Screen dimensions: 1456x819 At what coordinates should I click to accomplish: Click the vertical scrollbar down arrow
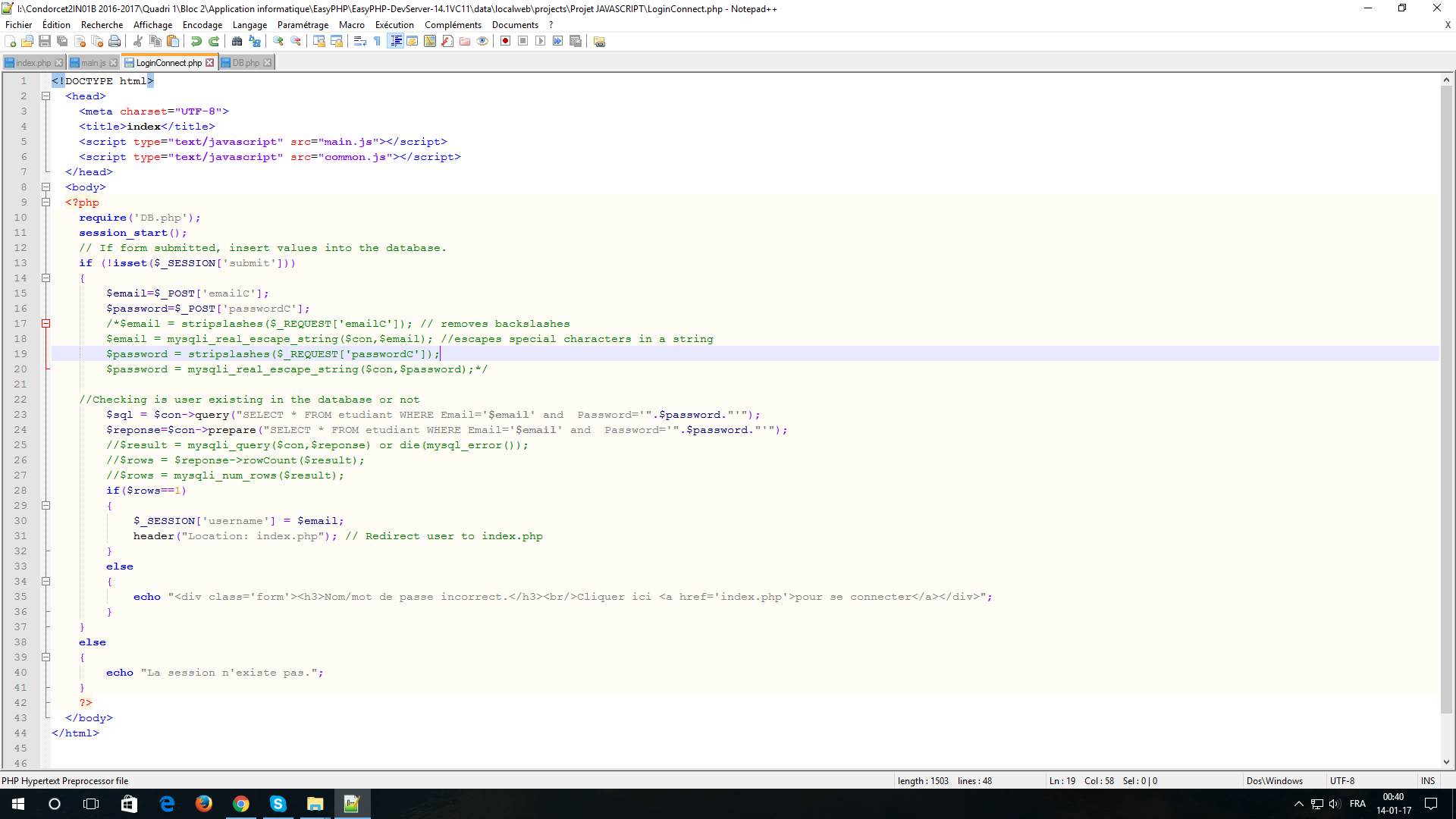(1446, 762)
